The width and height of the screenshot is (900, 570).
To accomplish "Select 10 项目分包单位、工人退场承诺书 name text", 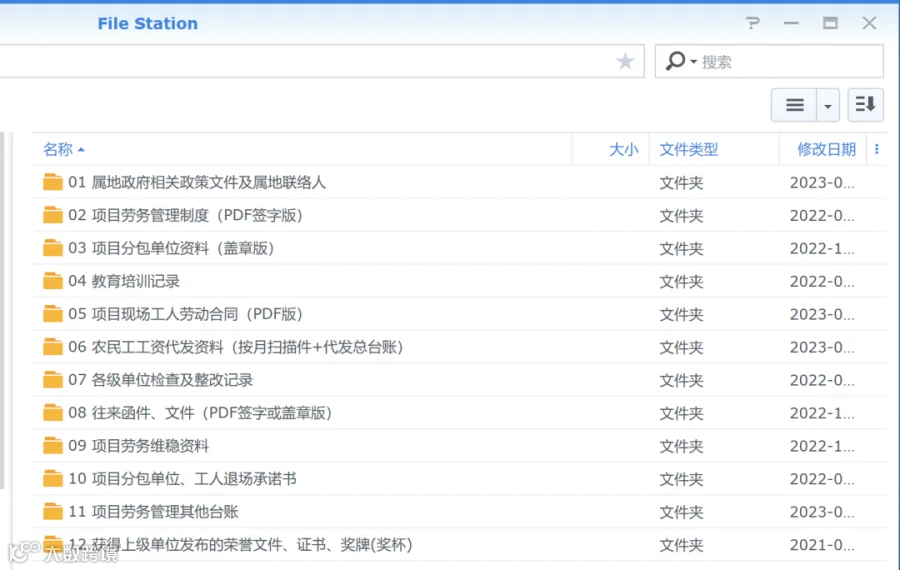I will [183, 479].
